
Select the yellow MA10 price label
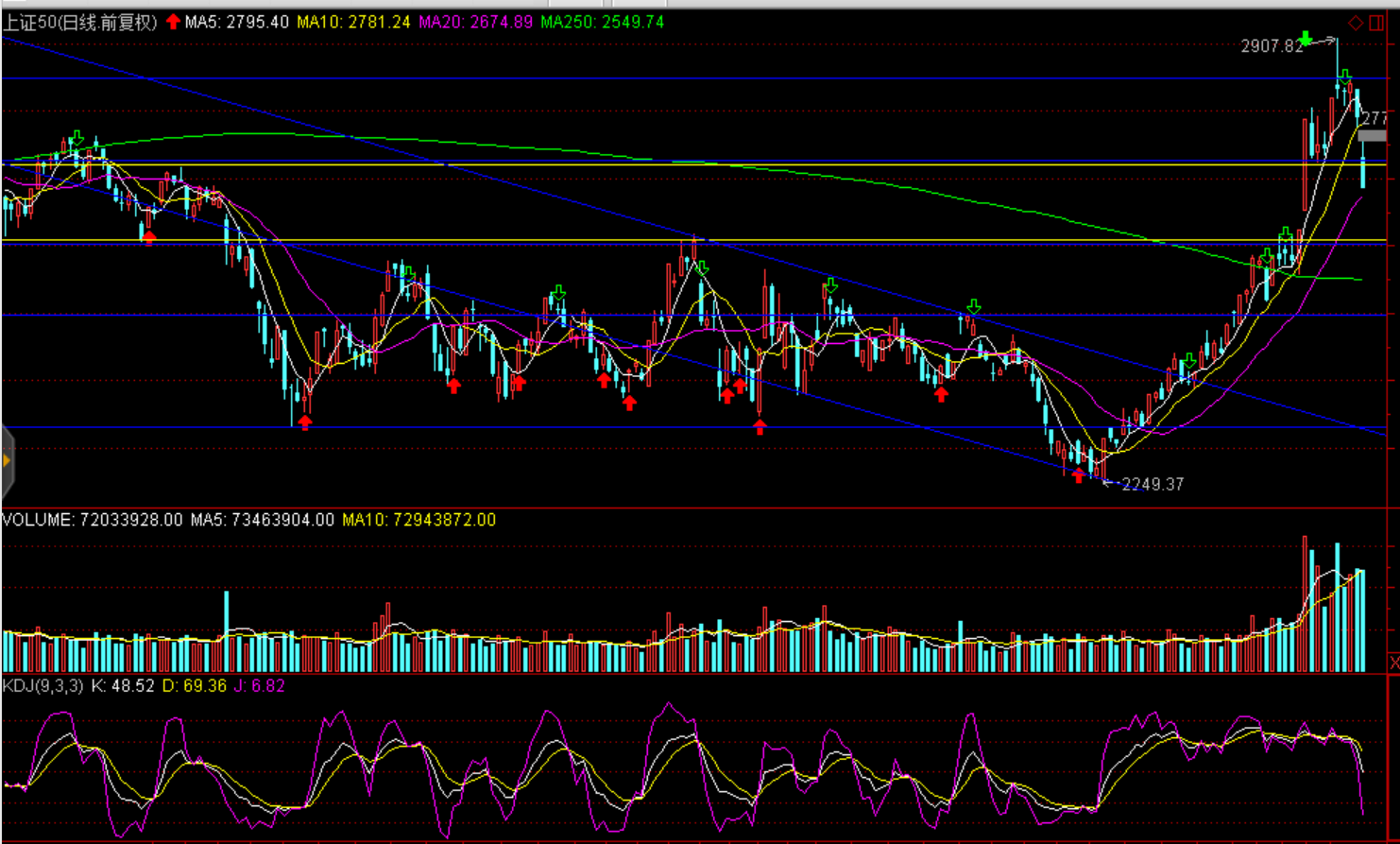(x=353, y=22)
